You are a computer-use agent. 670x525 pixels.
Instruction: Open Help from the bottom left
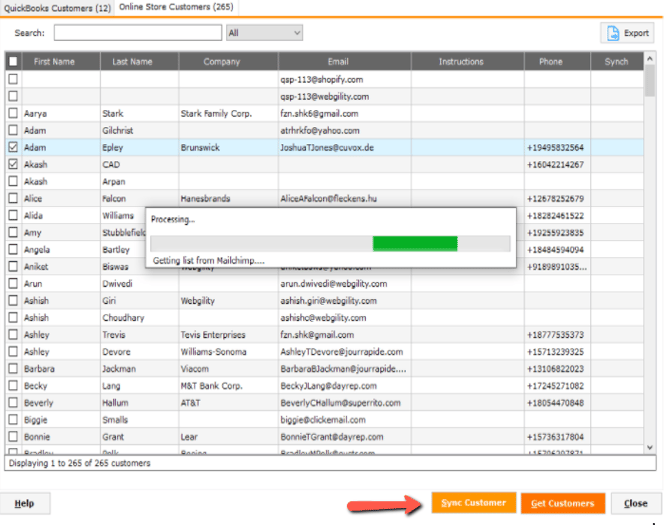click(24, 503)
